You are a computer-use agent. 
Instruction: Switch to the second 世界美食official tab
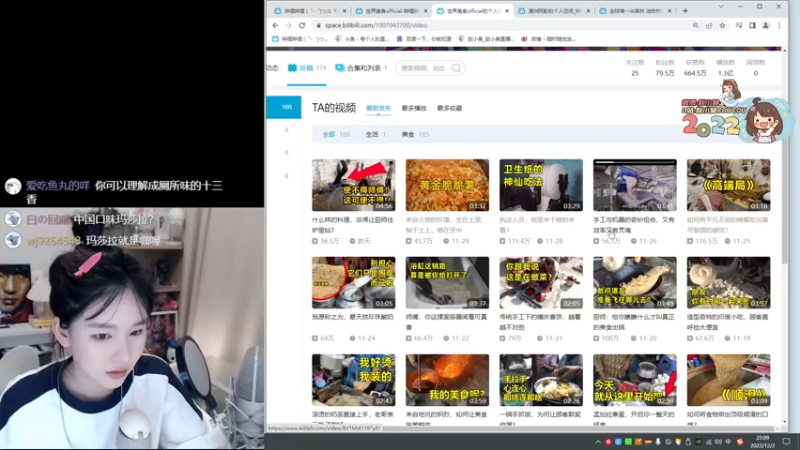(392, 11)
